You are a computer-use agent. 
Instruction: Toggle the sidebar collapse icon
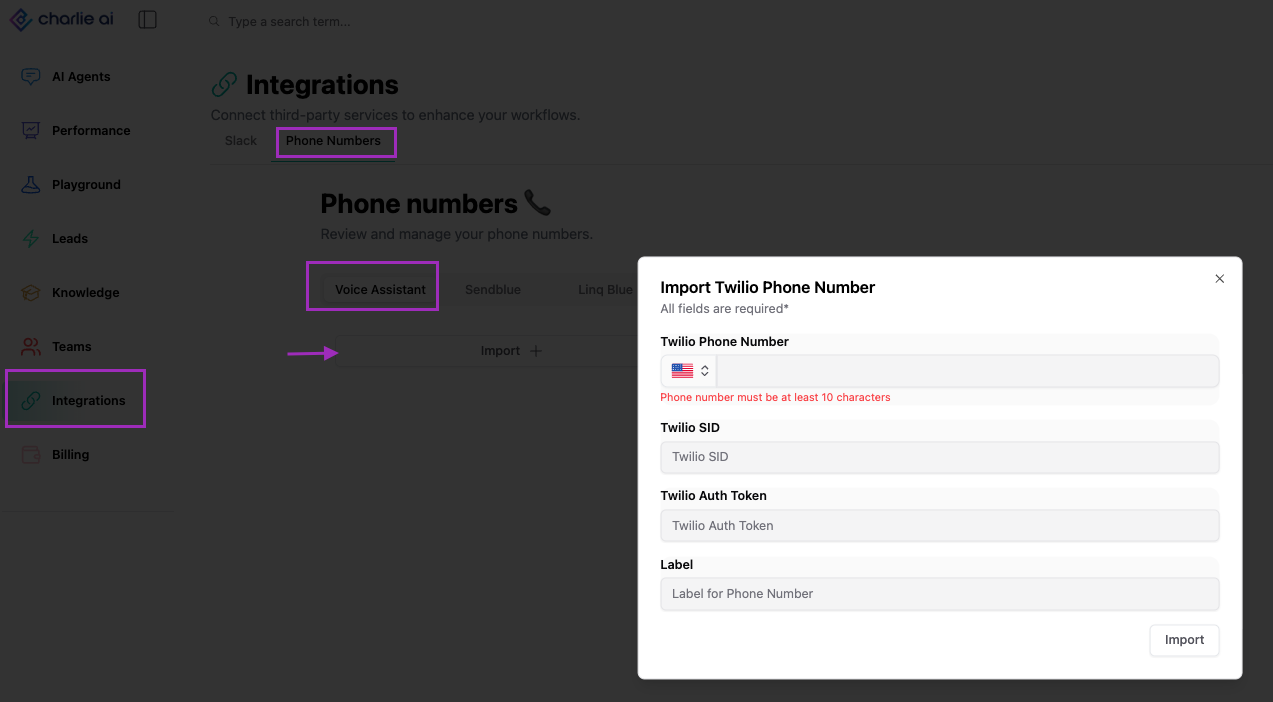pyautogui.click(x=148, y=19)
